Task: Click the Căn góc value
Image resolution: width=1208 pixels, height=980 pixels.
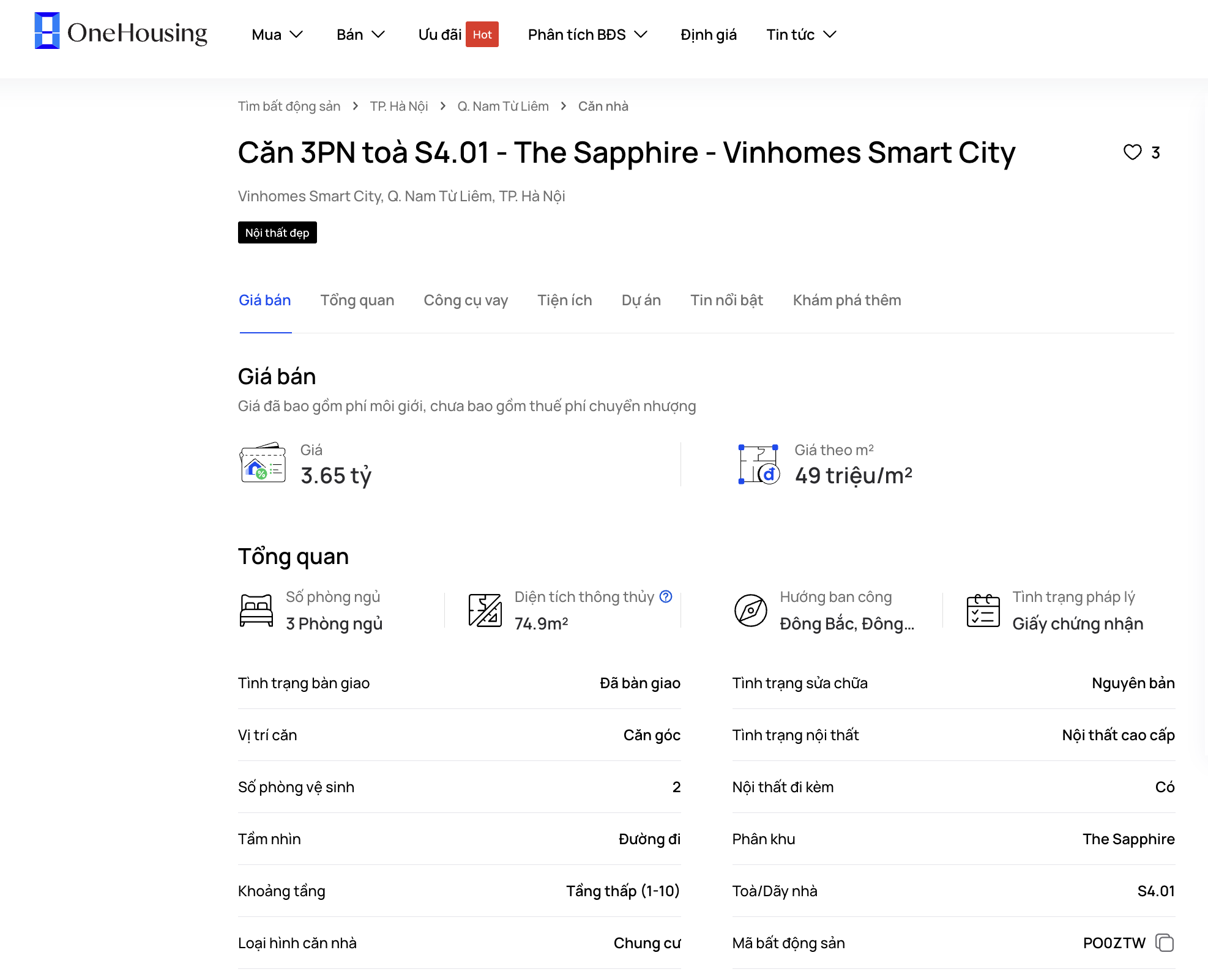Action: [x=652, y=735]
